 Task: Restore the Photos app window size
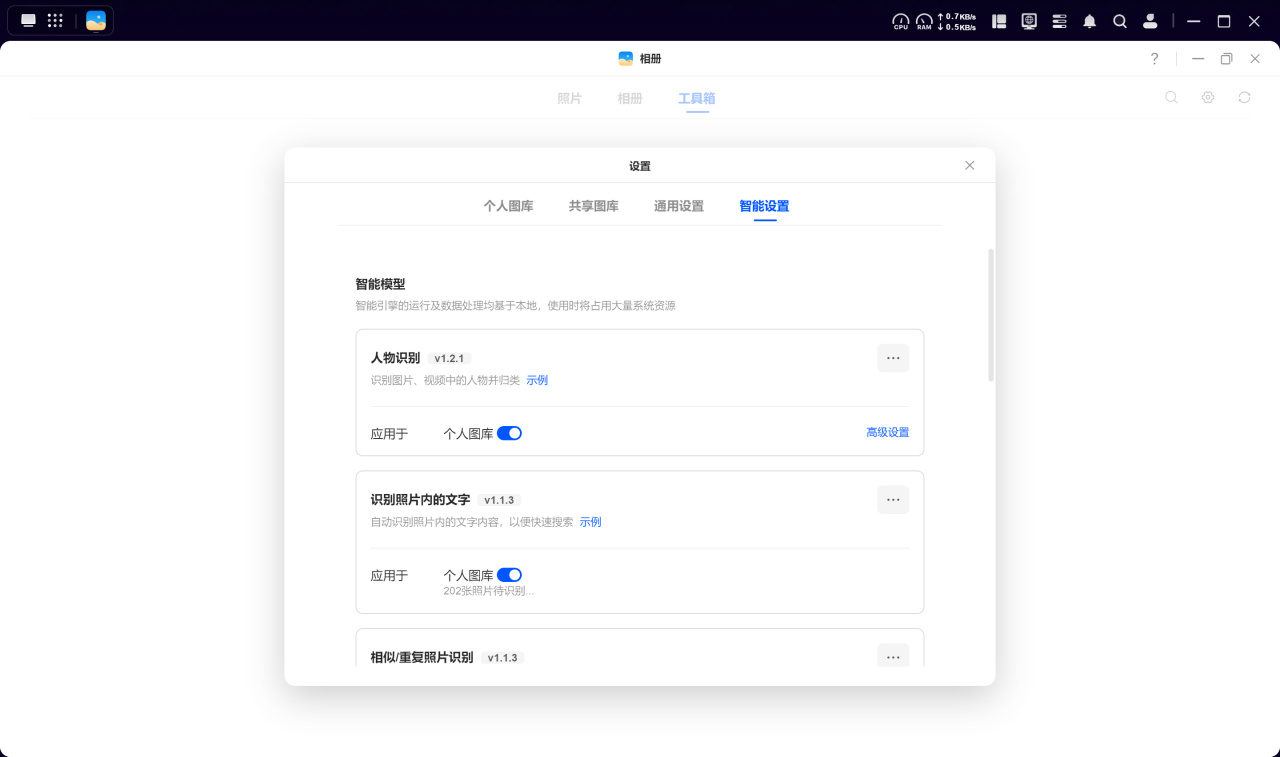tap(1227, 59)
